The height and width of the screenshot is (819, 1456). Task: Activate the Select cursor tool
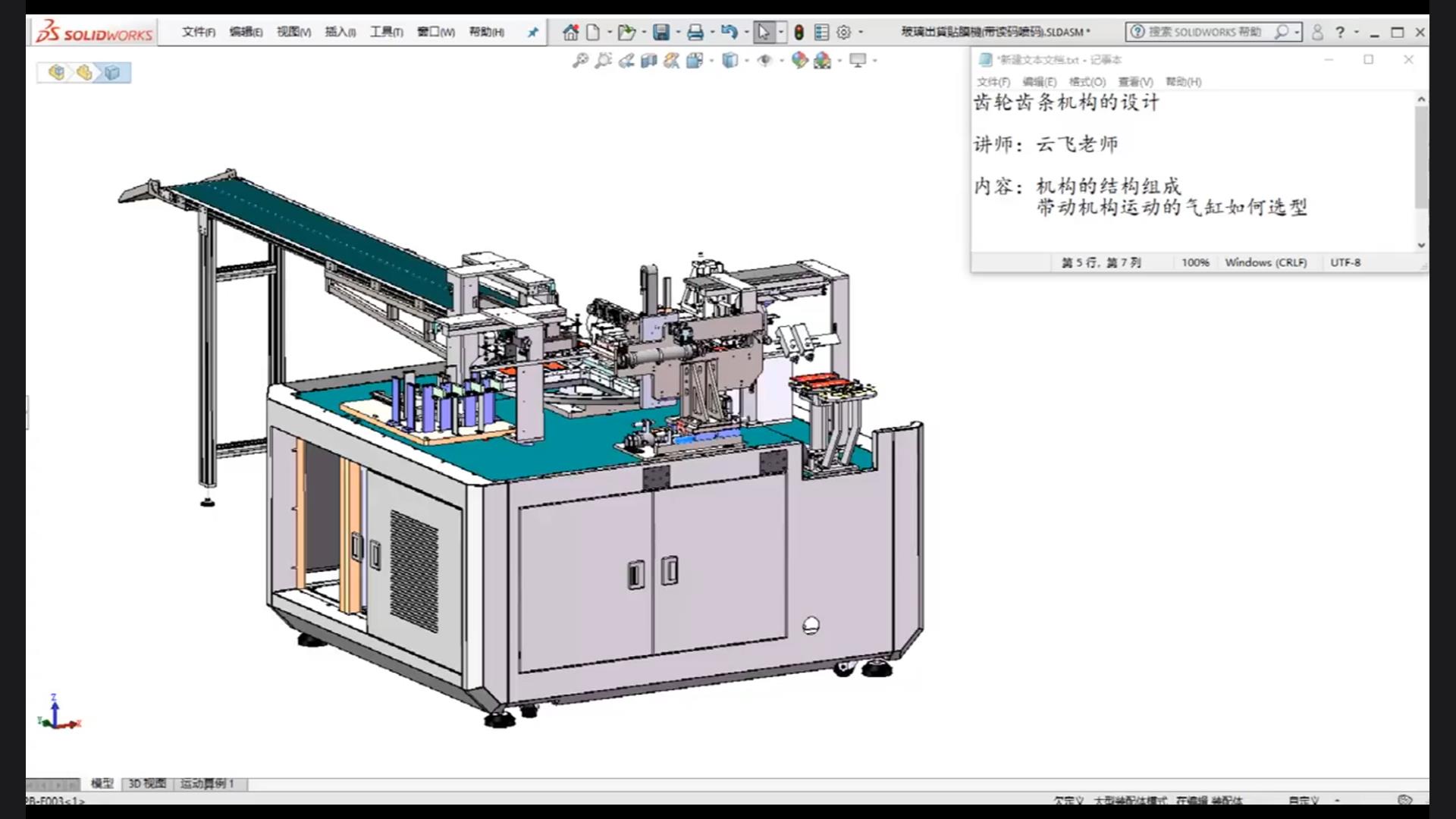[764, 32]
